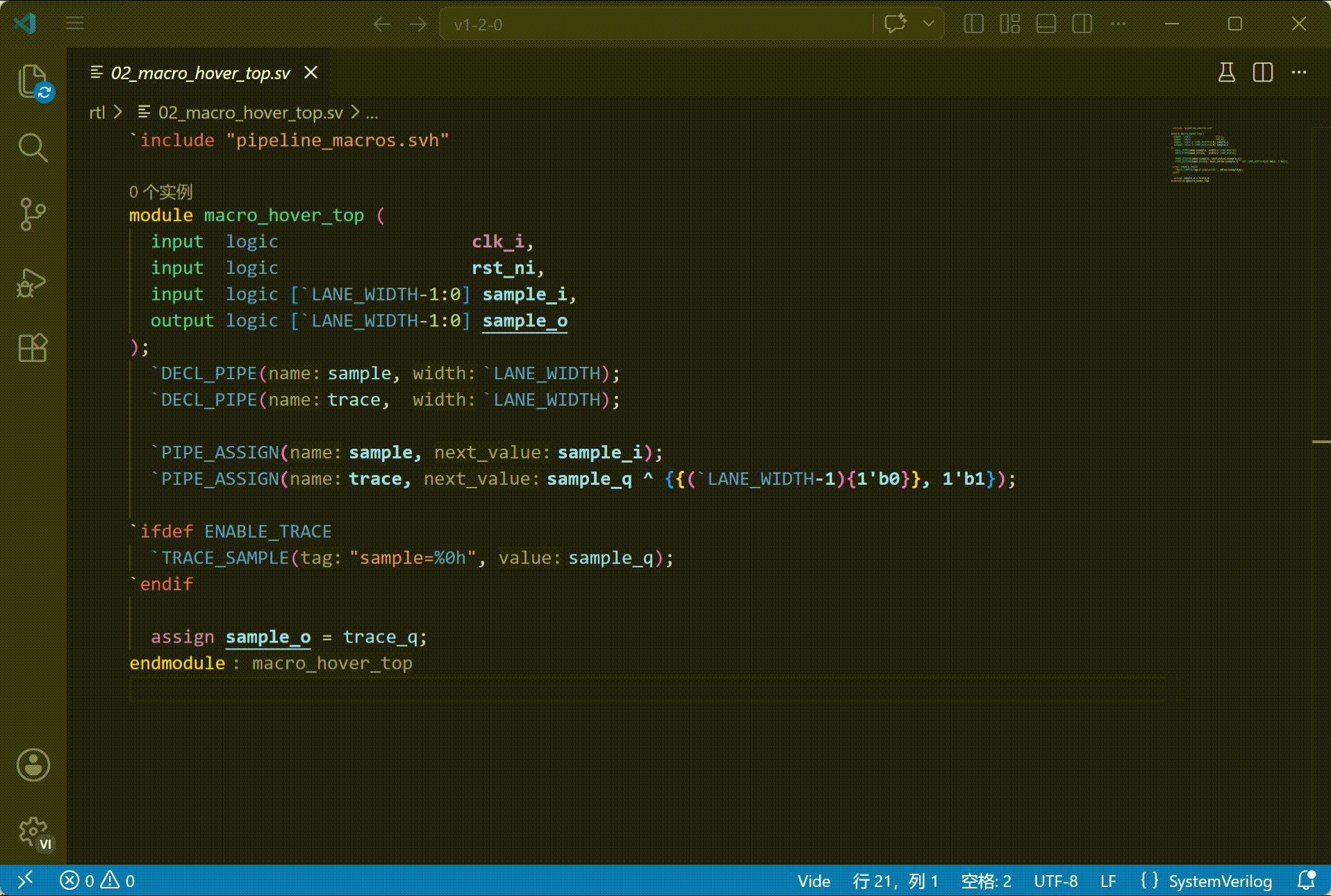The width and height of the screenshot is (1331, 896).
Task: Click the 02_macro_hover_top.sv breadcrumb
Action: click(x=250, y=113)
